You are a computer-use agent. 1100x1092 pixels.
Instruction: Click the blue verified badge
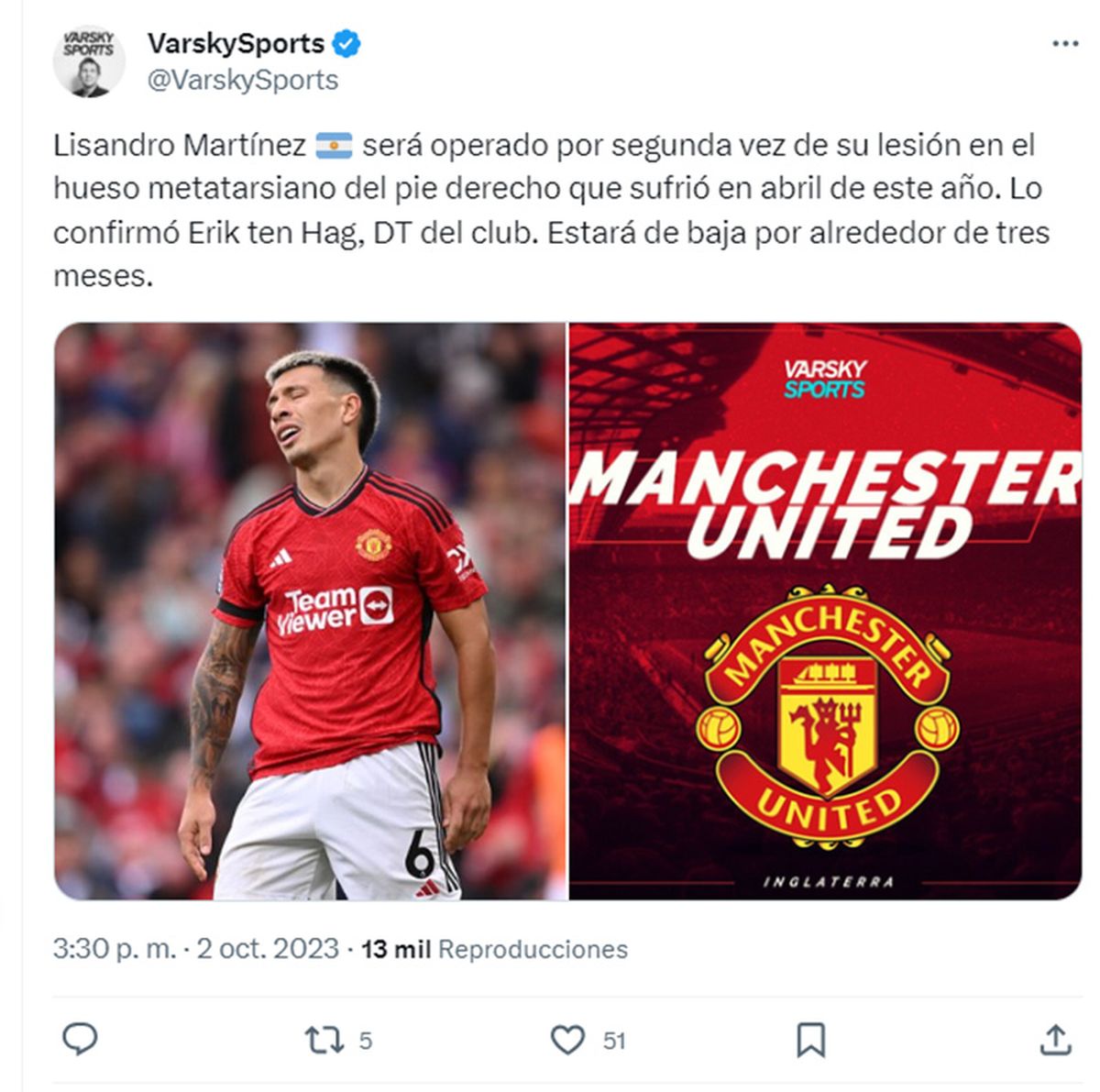[346, 43]
